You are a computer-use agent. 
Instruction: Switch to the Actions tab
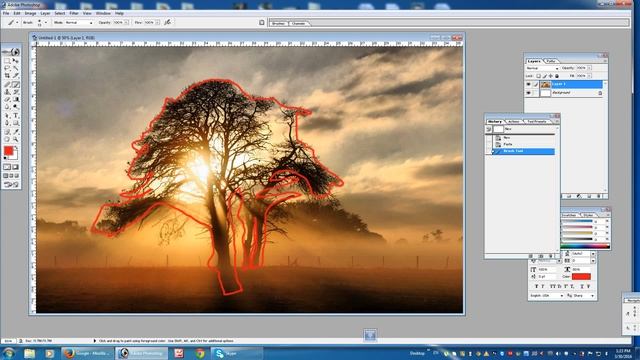(x=513, y=122)
